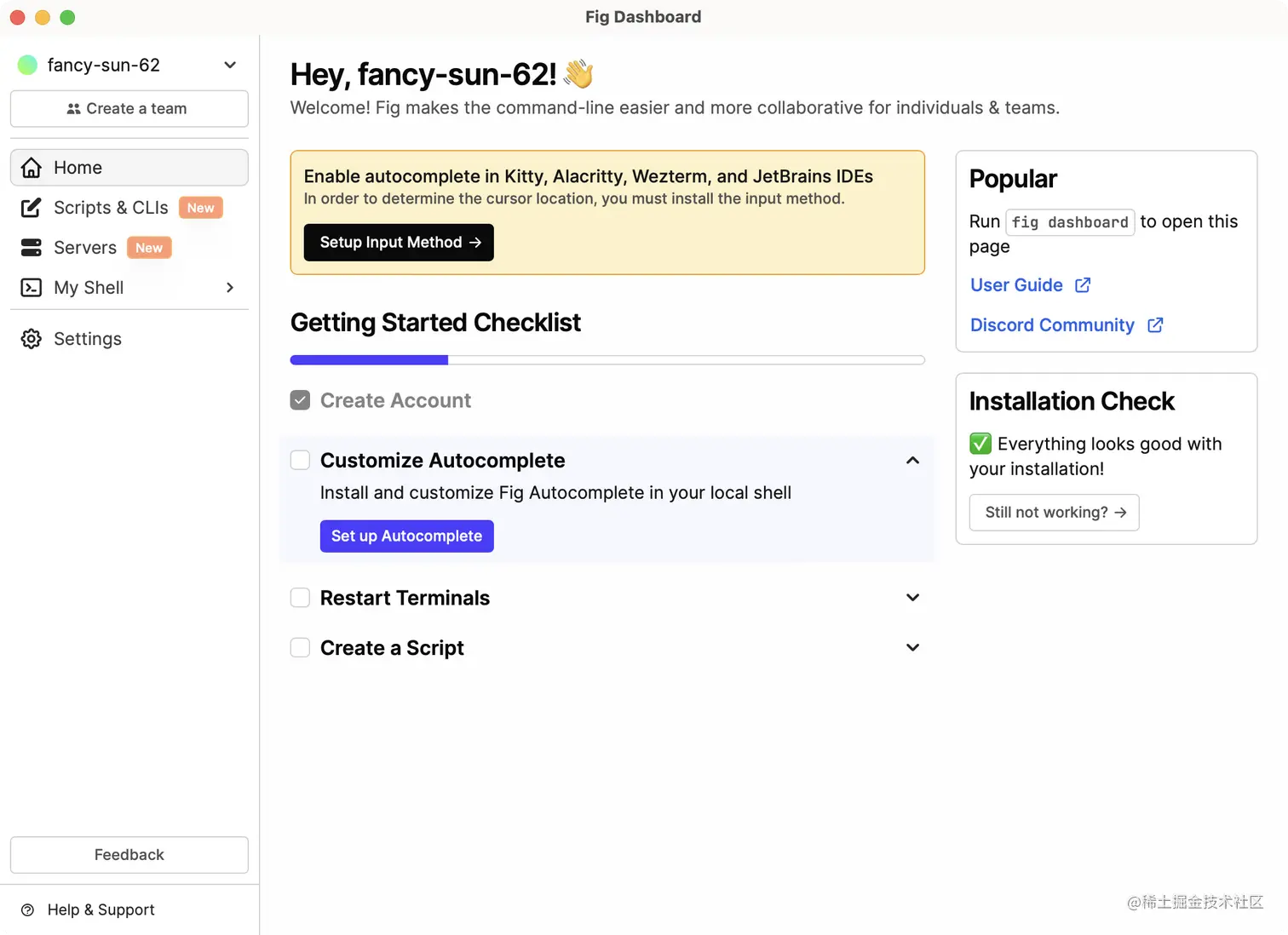Click the people icon in Create a team
The image size is (1288, 935).
click(74, 109)
